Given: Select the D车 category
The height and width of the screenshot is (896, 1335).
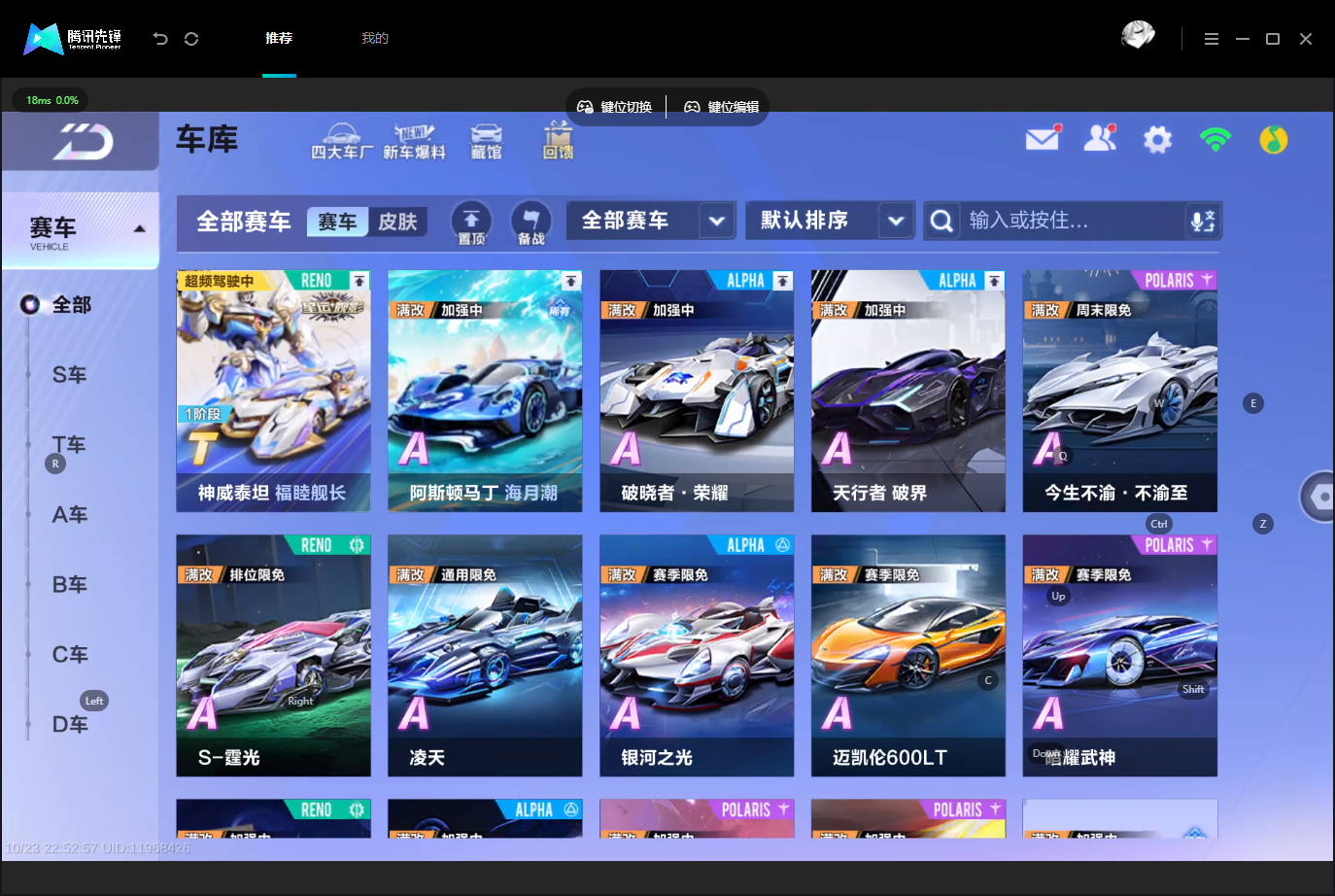Looking at the screenshot, I should pos(69,725).
